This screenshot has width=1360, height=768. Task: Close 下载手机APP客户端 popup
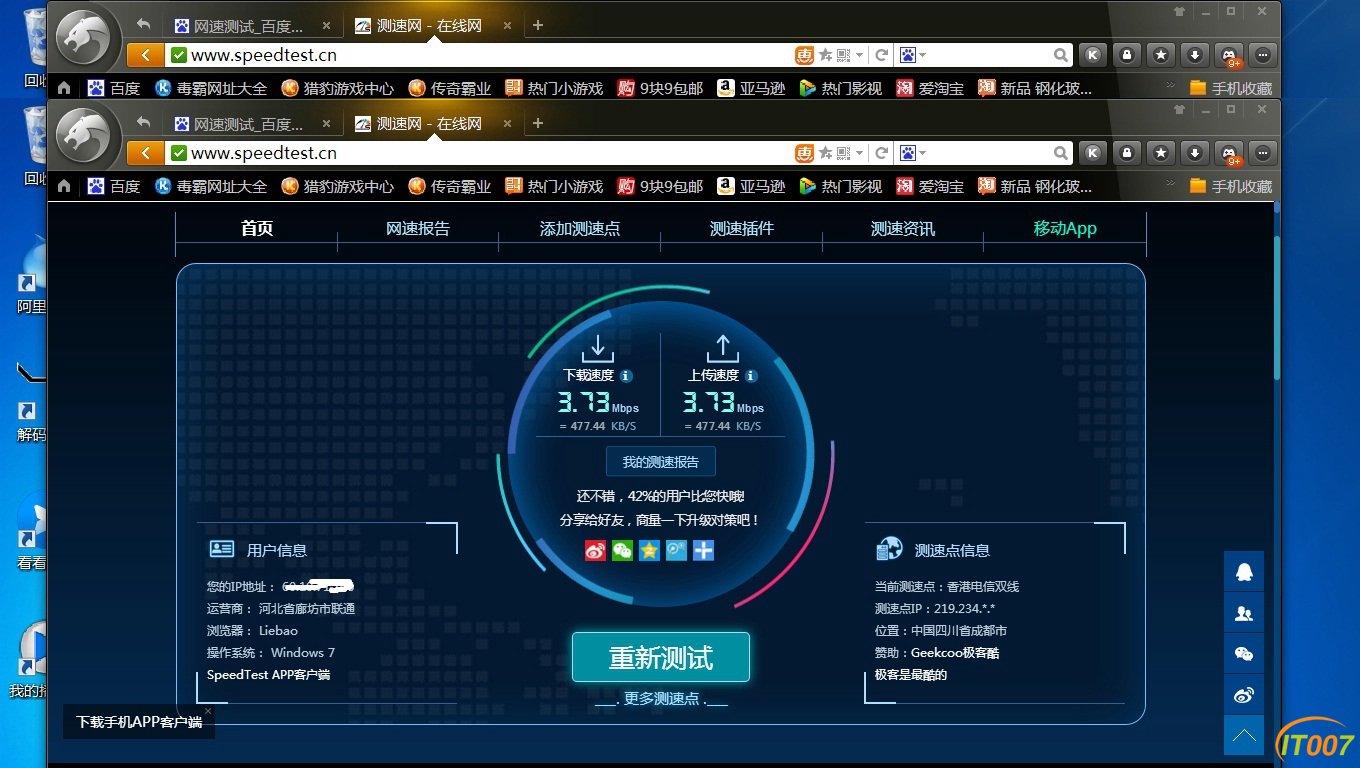pyautogui.click(x=208, y=711)
